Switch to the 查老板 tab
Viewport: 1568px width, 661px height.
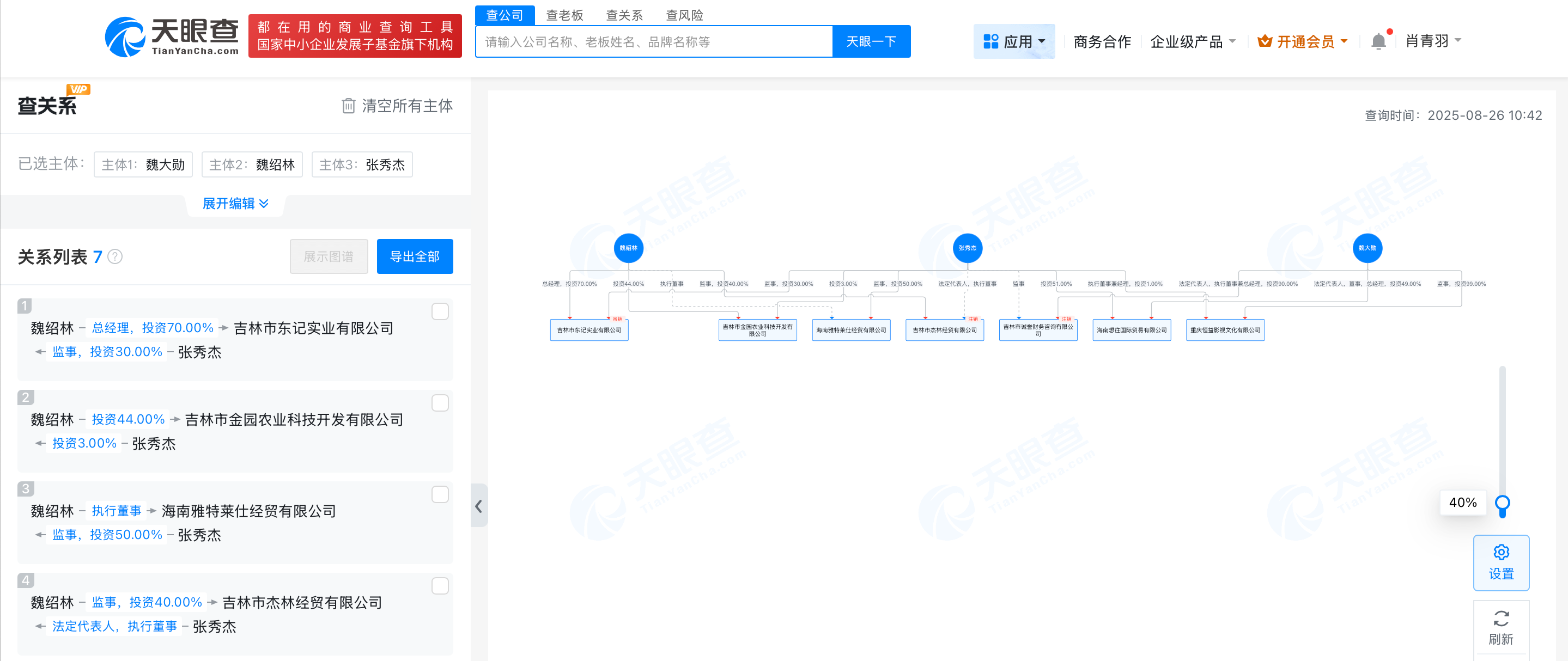(564, 15)
